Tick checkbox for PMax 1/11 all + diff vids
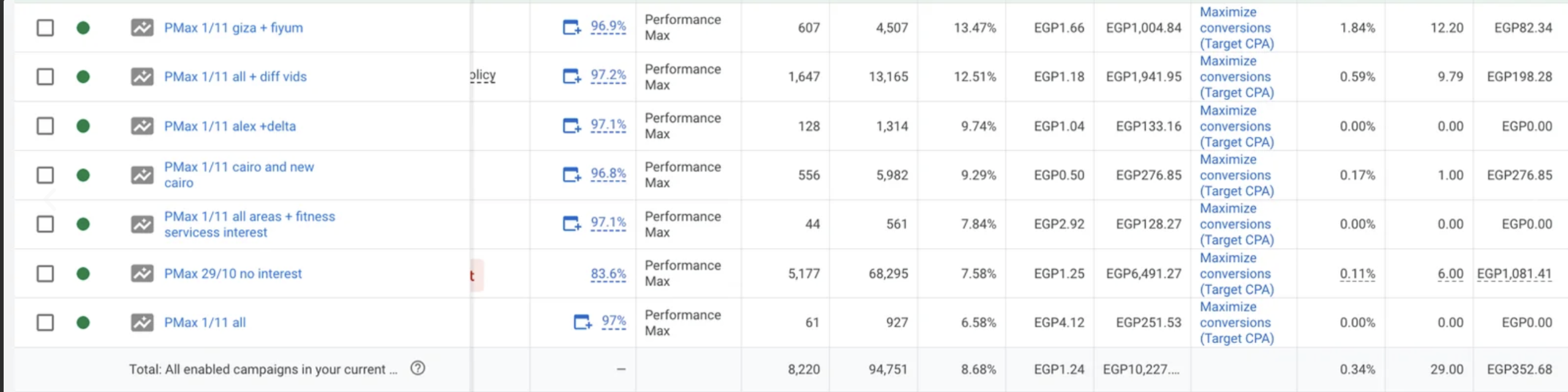 point(45,77)
